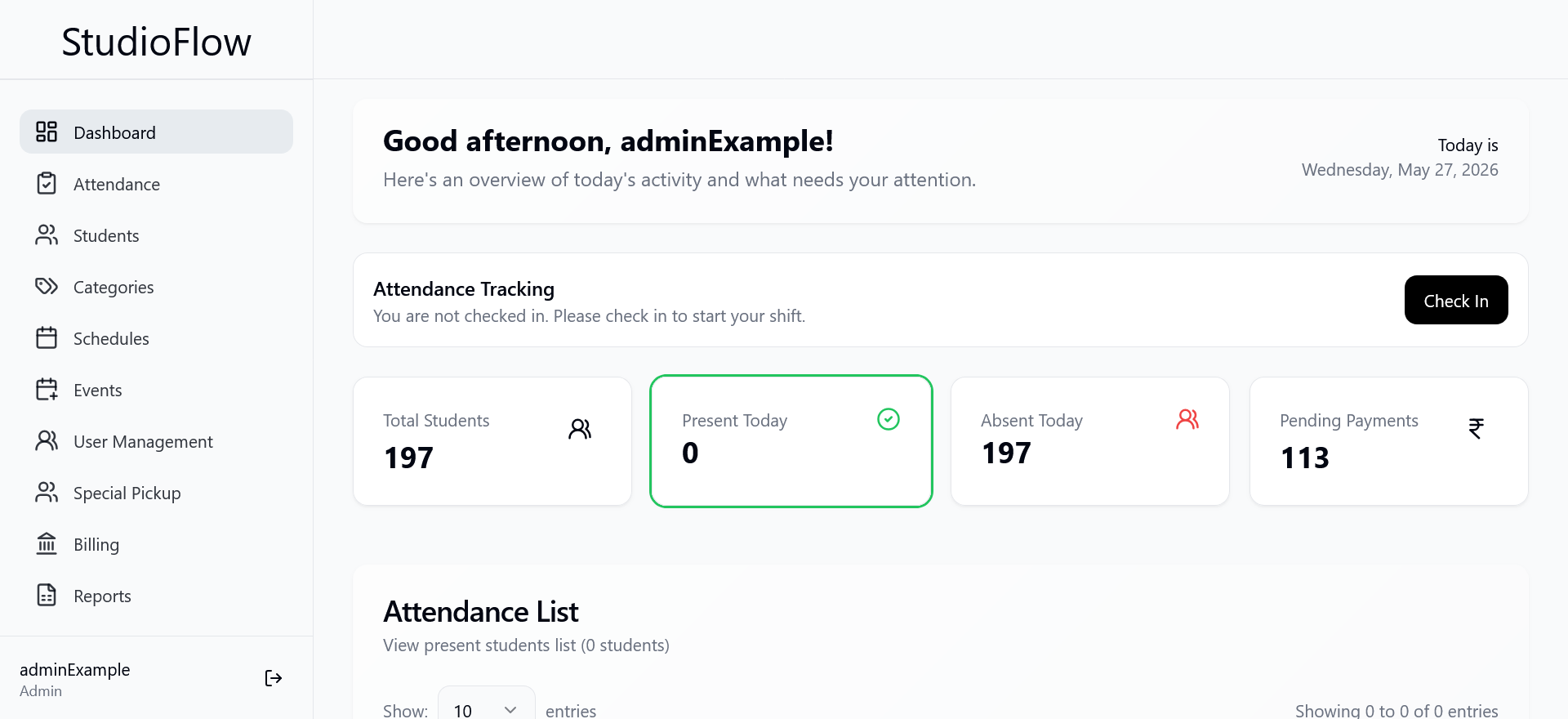Open the Students section
The width and height of the screenshot is (1568, 719).
click(156, 234)
